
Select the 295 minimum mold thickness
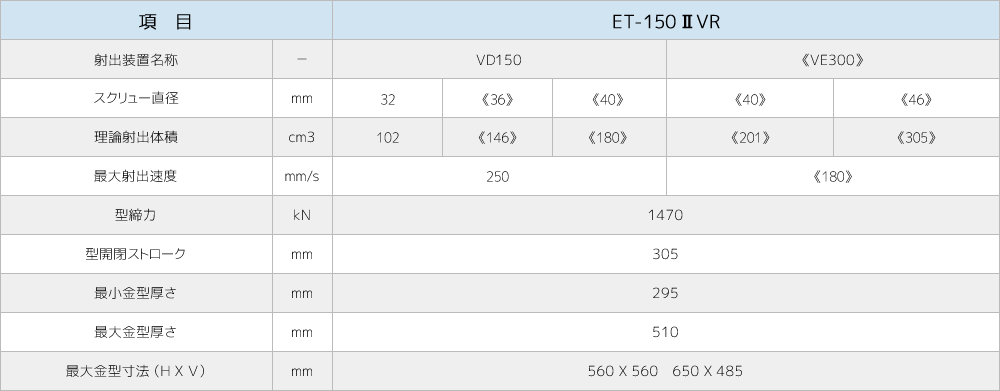pos(666,293)
